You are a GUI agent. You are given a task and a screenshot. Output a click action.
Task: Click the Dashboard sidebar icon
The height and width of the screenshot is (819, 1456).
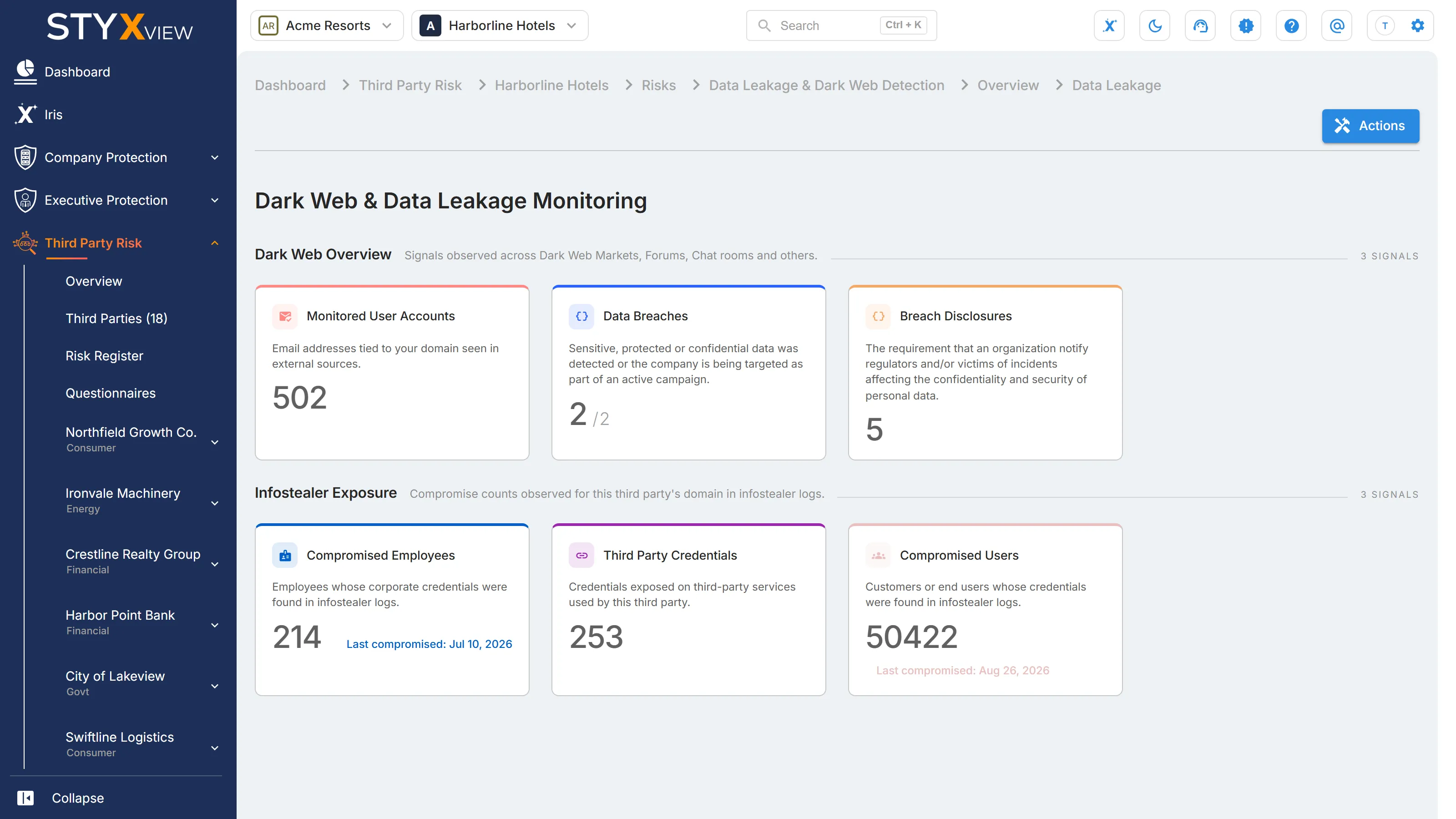click(25, 72)
